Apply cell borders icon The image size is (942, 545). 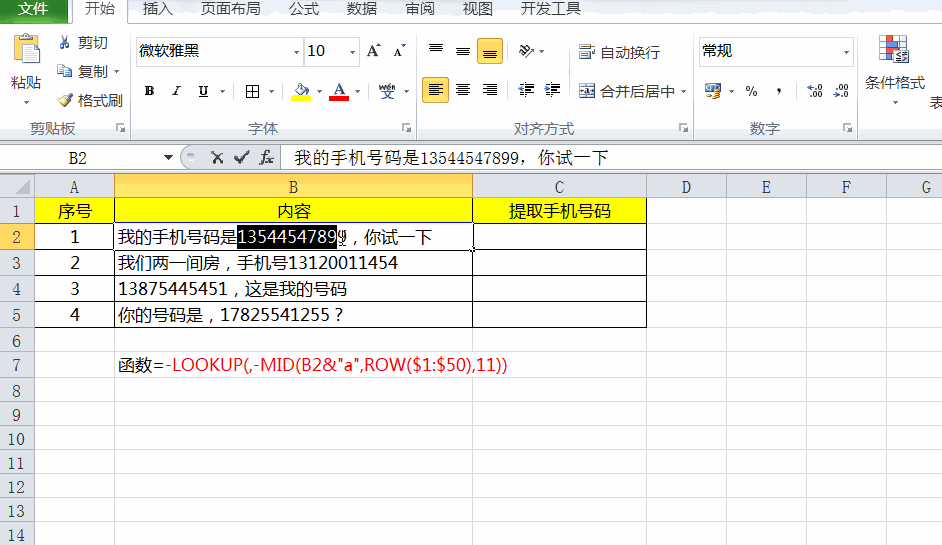[252, 91]
